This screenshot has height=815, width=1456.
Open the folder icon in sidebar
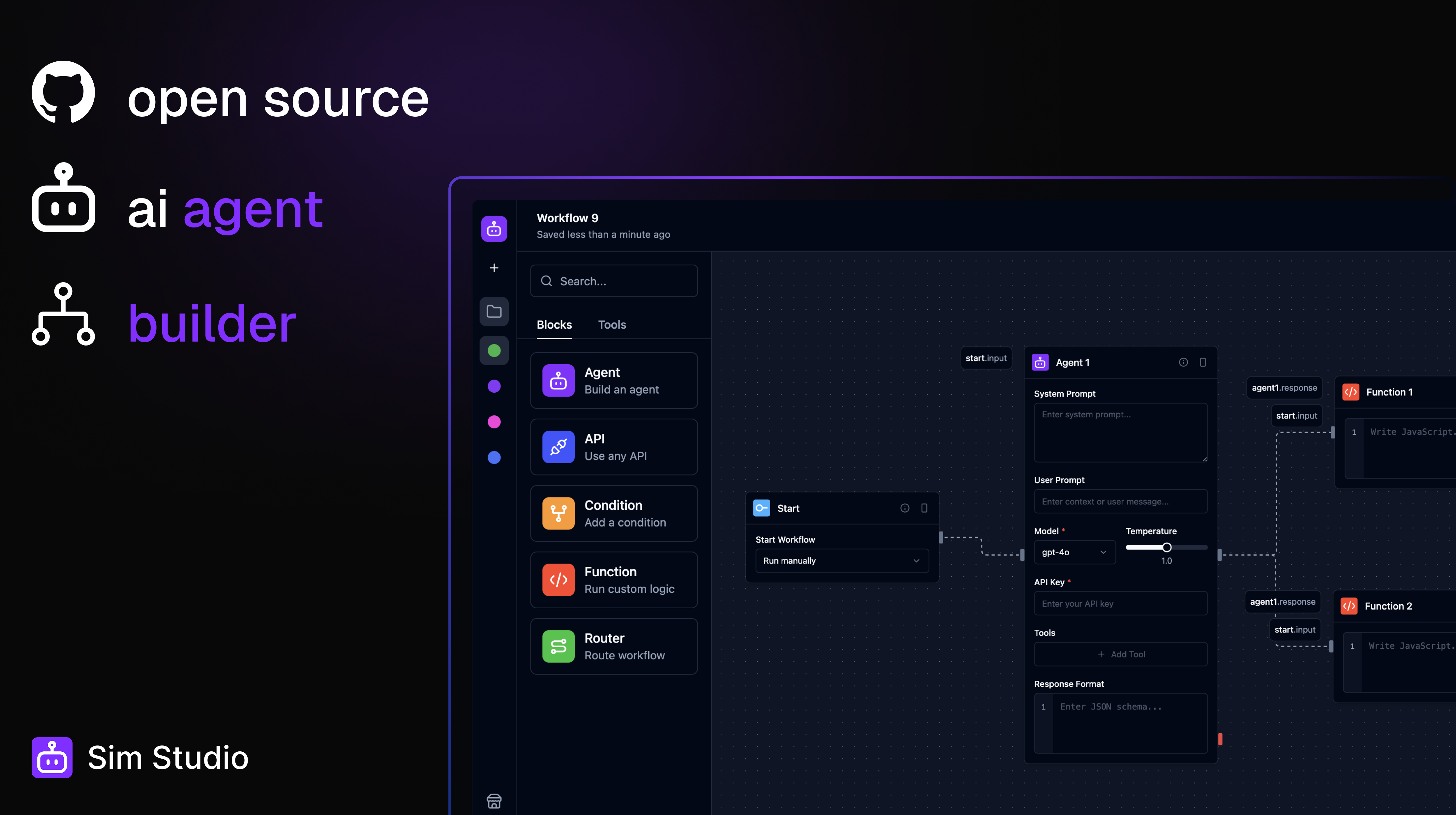point(494,312)
